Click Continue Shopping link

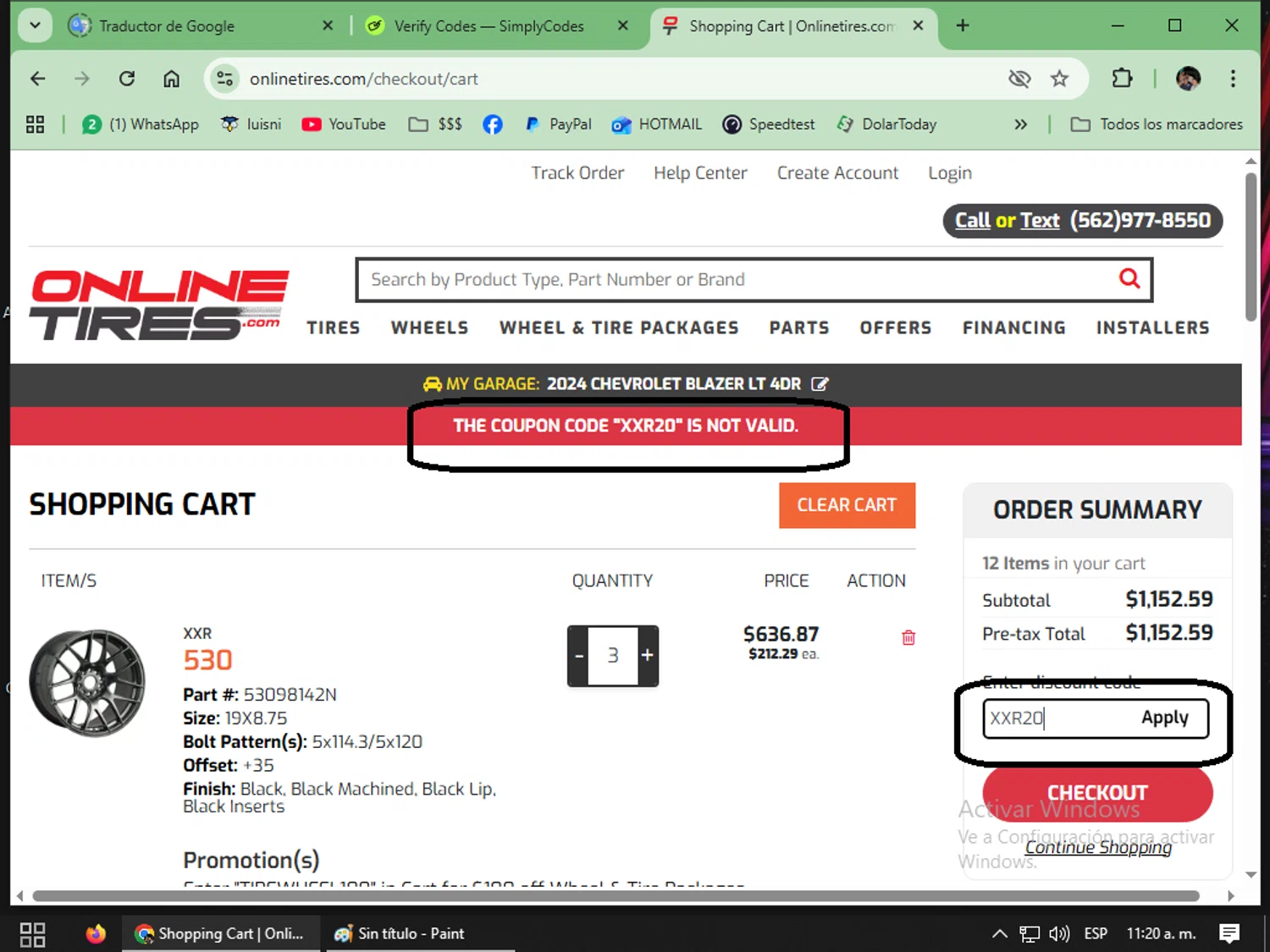point(1098,847)
